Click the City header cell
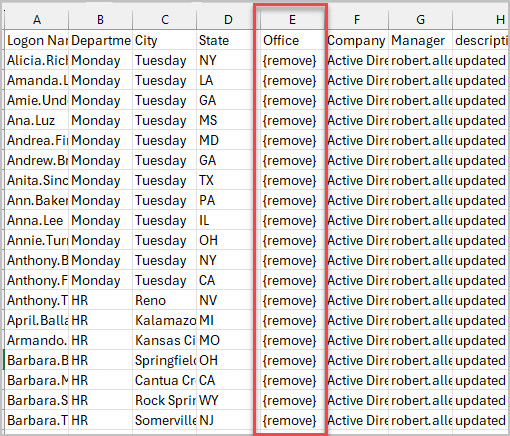 (165, 40)
